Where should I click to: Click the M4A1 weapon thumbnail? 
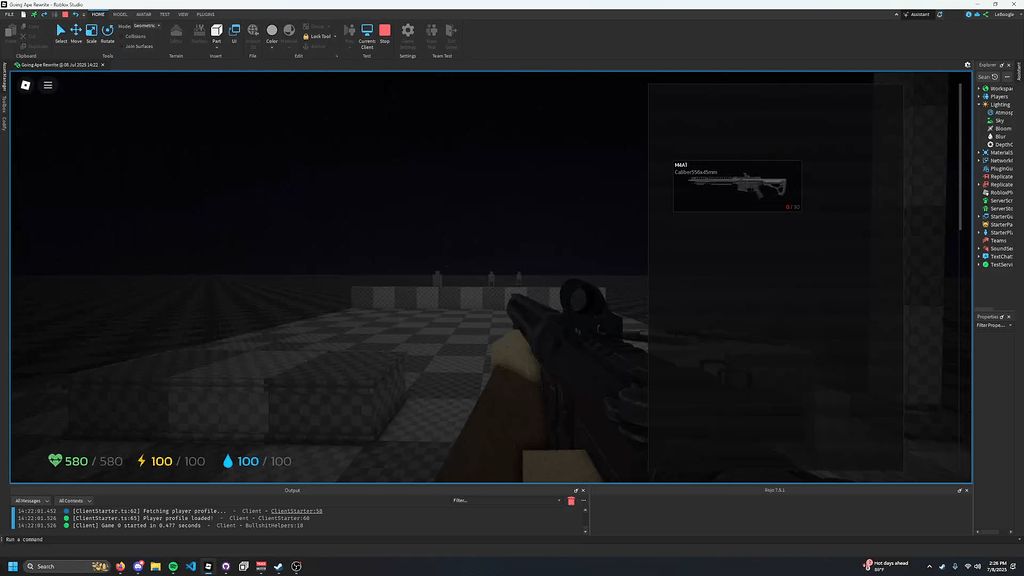coord(737,185)
